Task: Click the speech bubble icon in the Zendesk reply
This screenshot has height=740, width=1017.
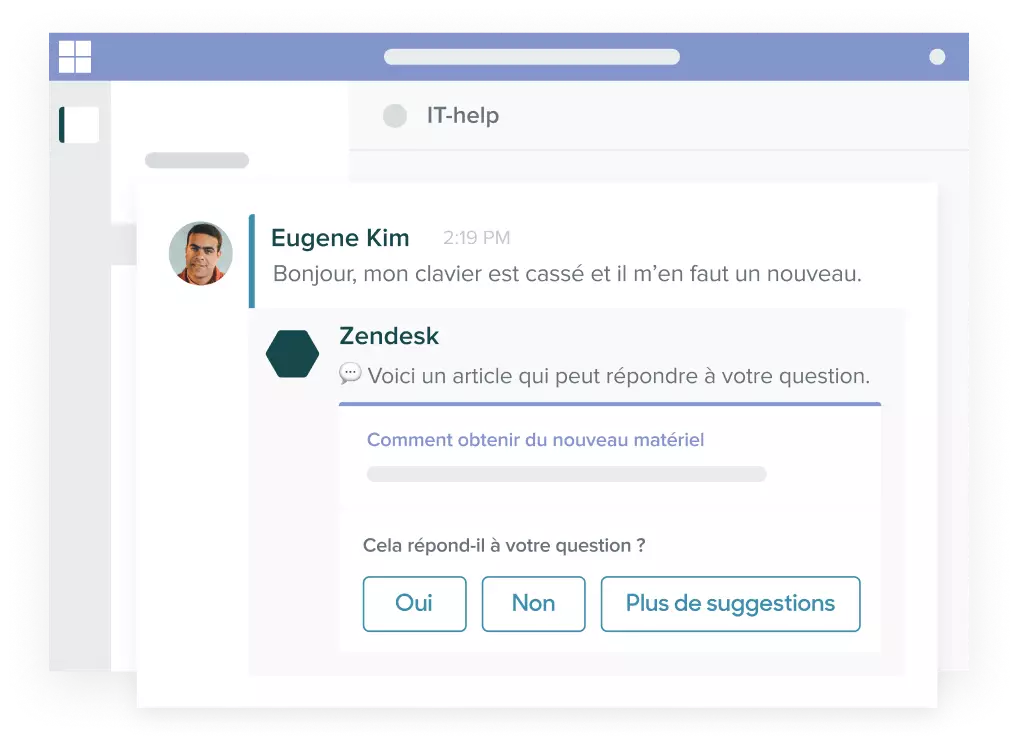Action: 350,374
